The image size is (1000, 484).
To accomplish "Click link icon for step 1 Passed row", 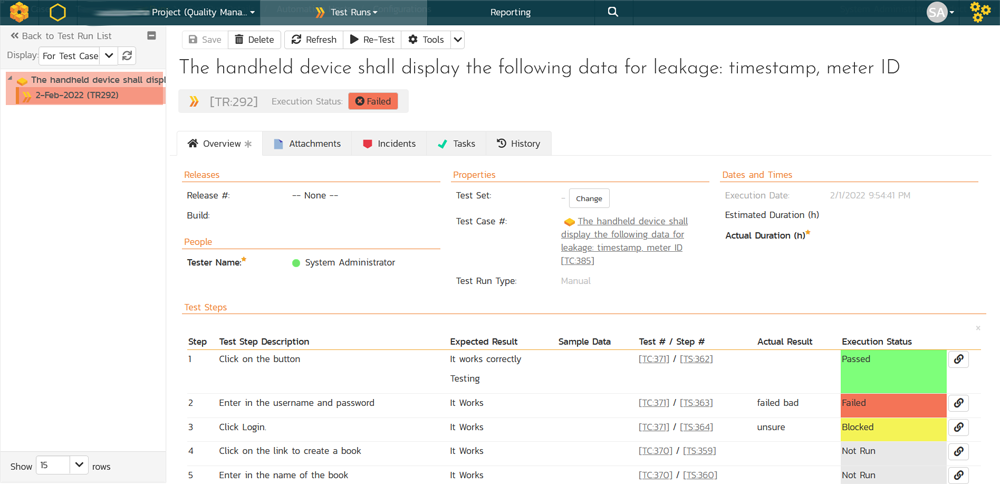I will coord(958,359).
